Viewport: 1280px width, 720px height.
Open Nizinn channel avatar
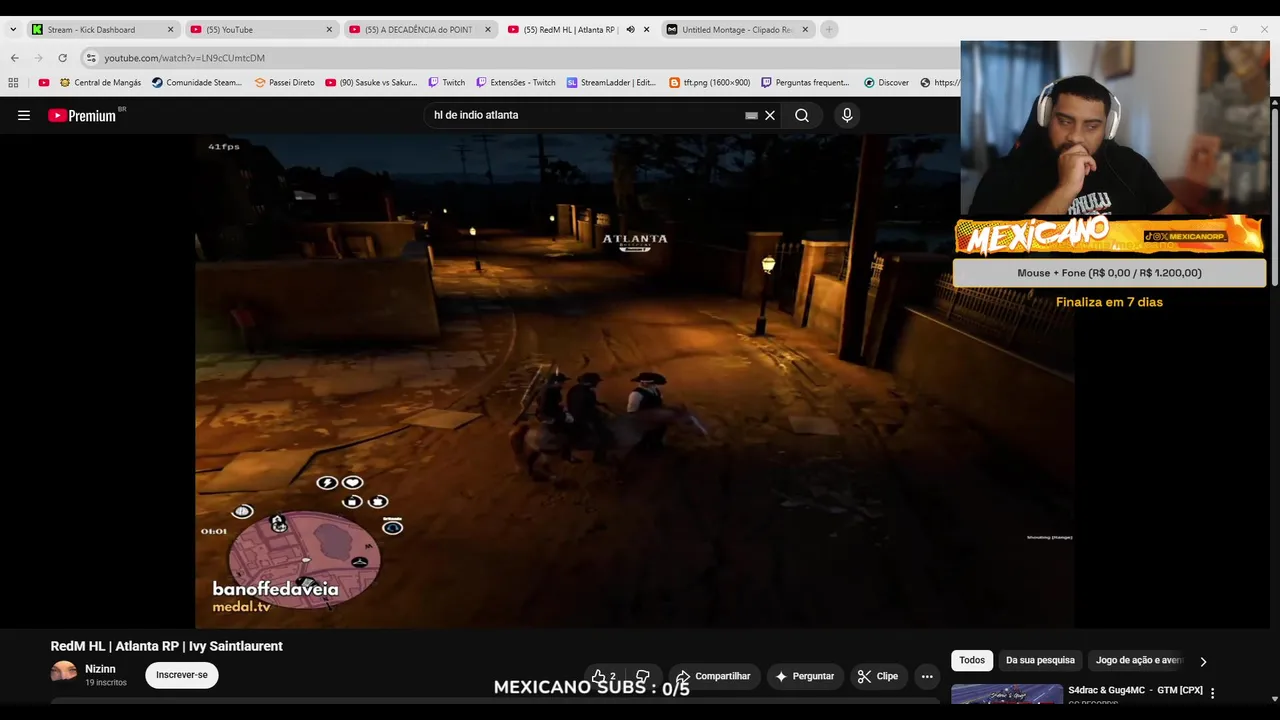tap(64, 673)
